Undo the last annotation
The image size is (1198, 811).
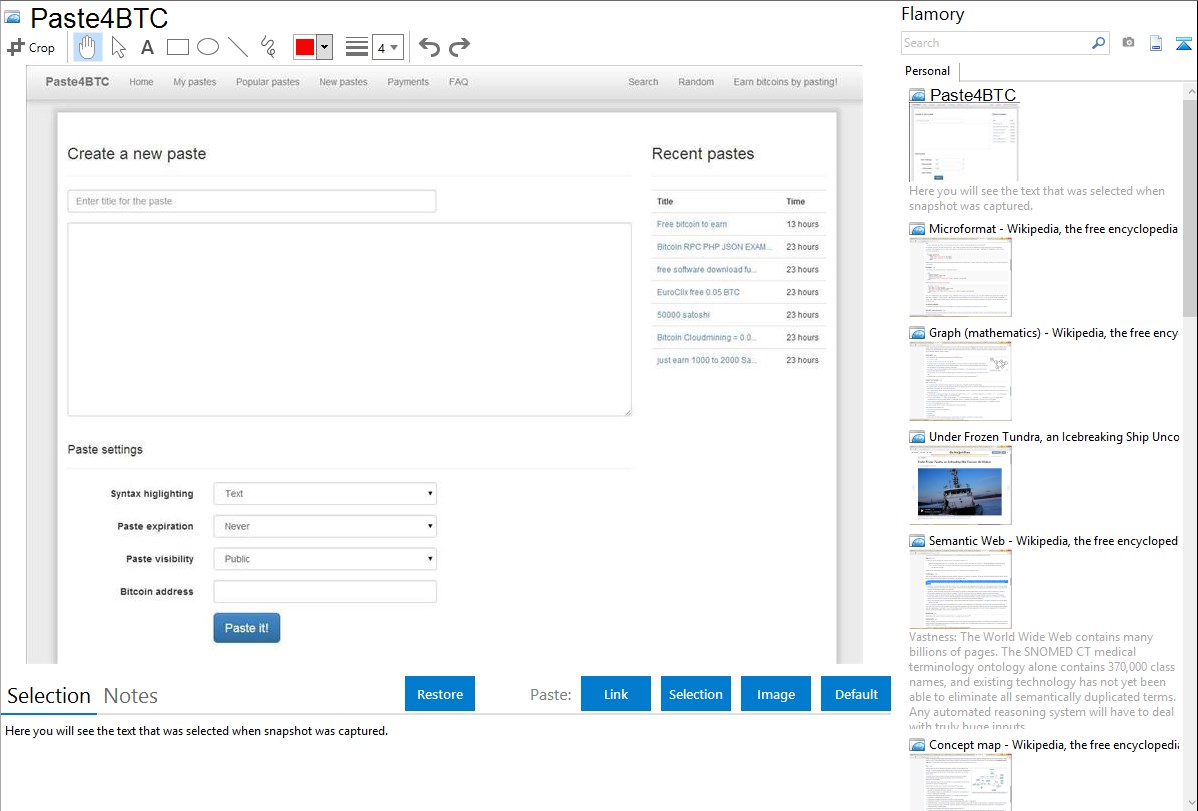pyautogui.click(x=429, y=47)
